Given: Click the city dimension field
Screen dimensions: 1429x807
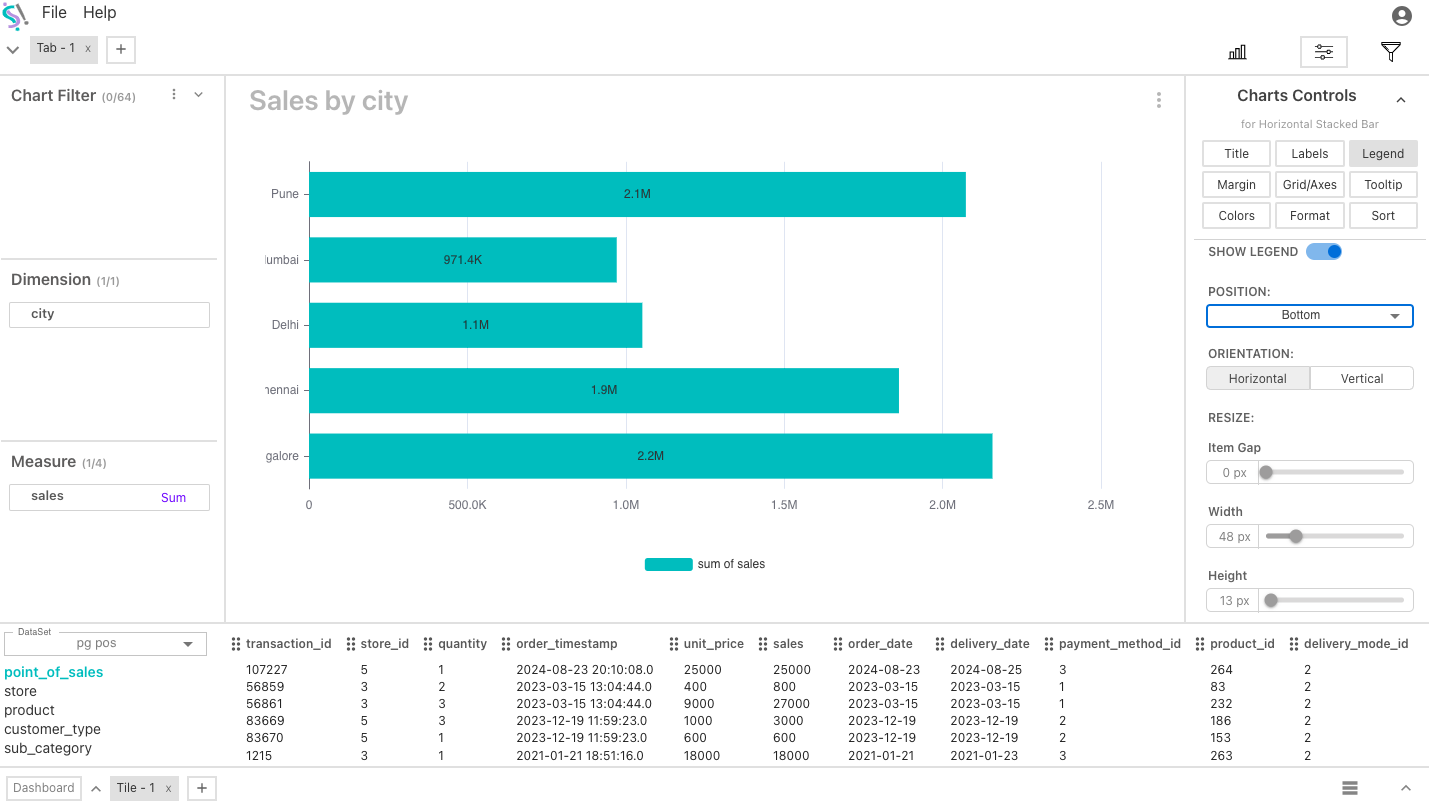Looking at the screenshot, I should (110, 315).
